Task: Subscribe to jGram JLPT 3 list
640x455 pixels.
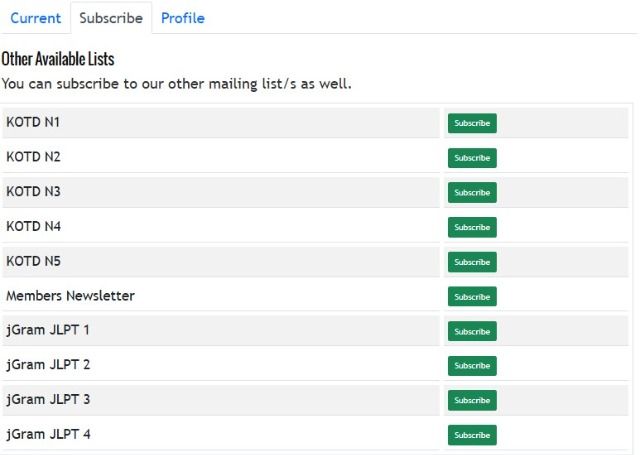Action: click(472, 400)
